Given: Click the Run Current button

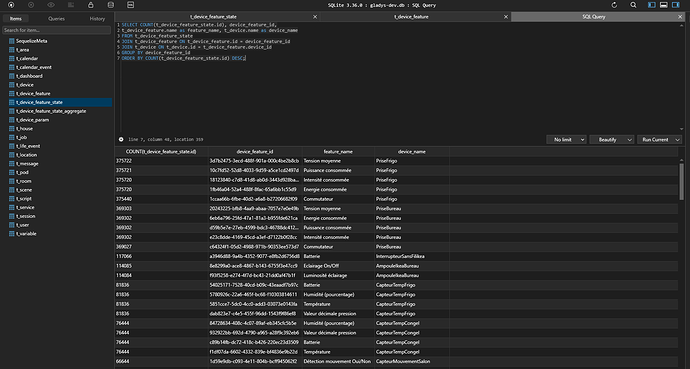Looking at the screenshot, I should click(x=655, y=139).
